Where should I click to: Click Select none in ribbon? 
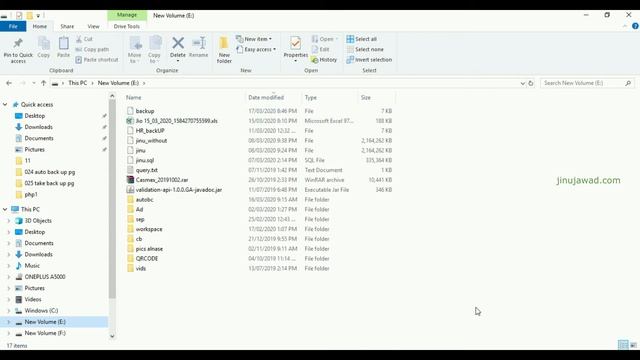point(365,49)
